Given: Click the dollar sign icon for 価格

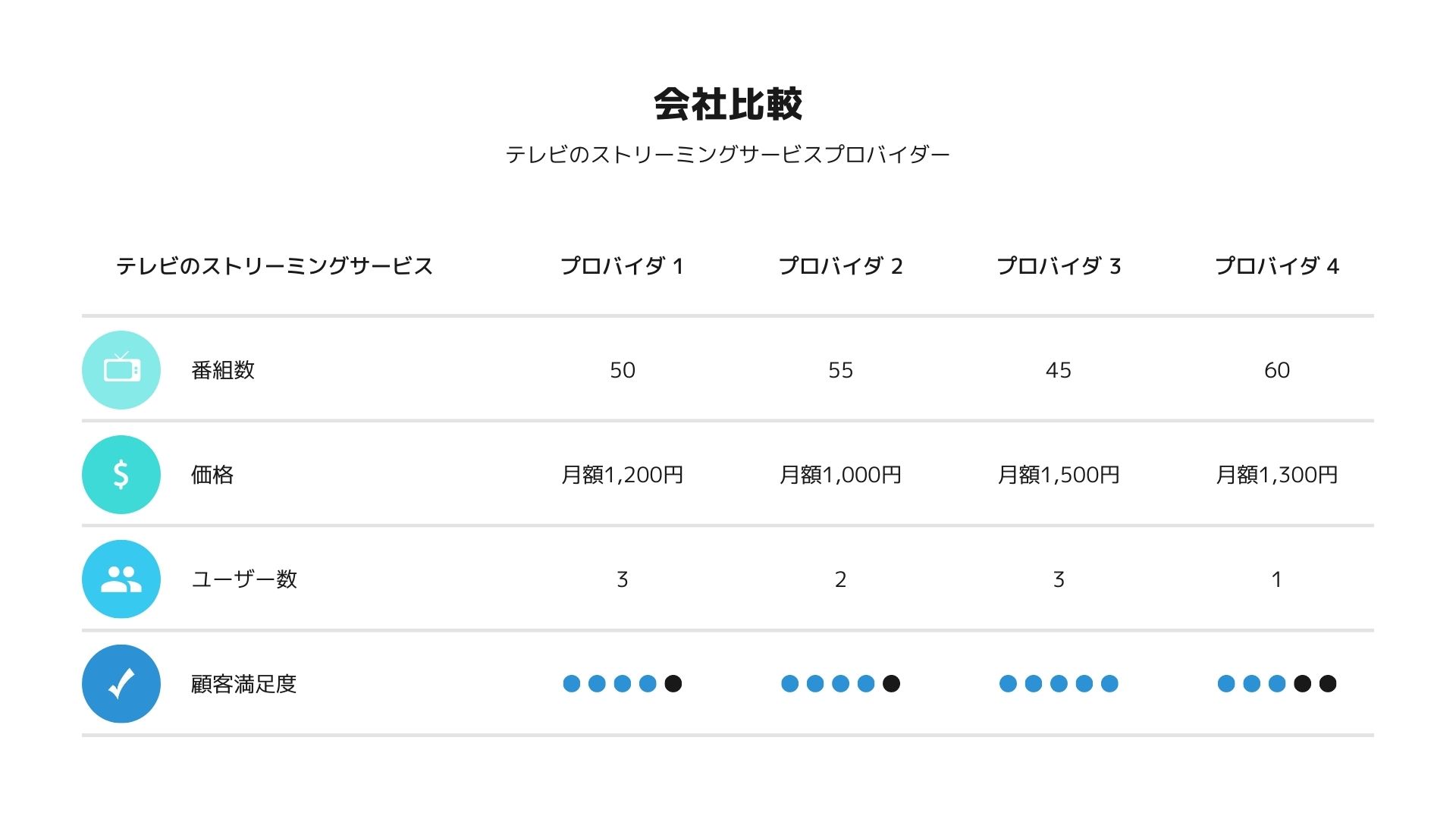Looking at the screenshot, I should pos(121,475).
